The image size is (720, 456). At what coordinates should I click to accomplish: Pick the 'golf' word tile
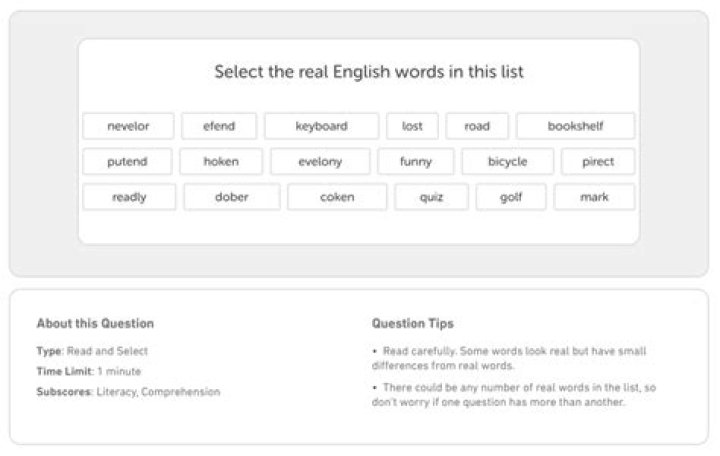point(510,197)
